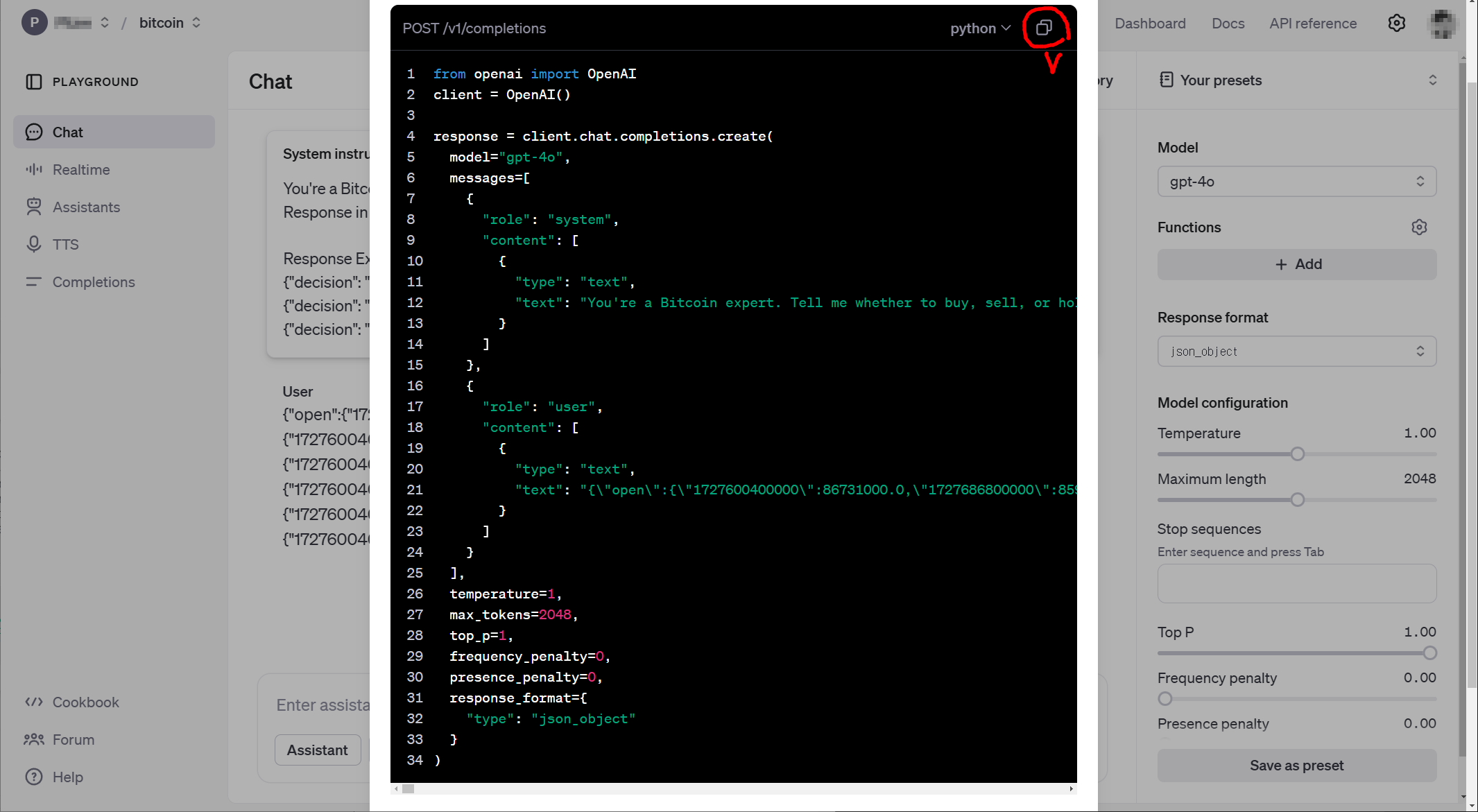The image size is (1478, 812).
Task: Expand the gpt-4o model selector
Action: coord(1296,182)
